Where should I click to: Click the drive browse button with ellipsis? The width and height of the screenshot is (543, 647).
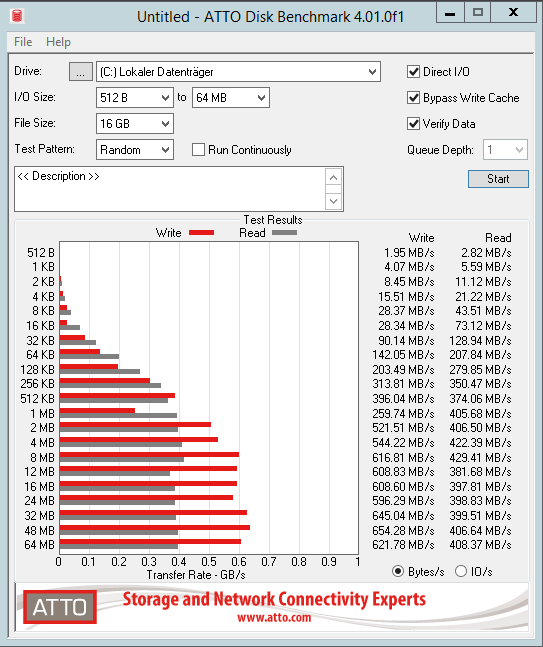(80, 72)
